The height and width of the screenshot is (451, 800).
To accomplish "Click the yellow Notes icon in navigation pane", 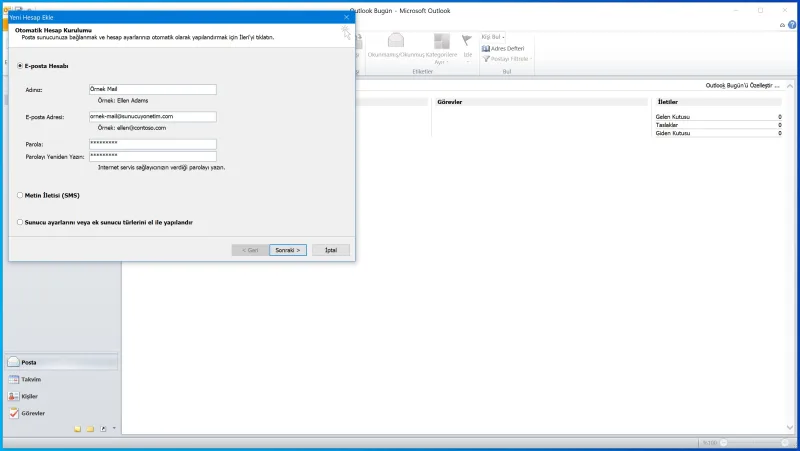I will (78, 429).
